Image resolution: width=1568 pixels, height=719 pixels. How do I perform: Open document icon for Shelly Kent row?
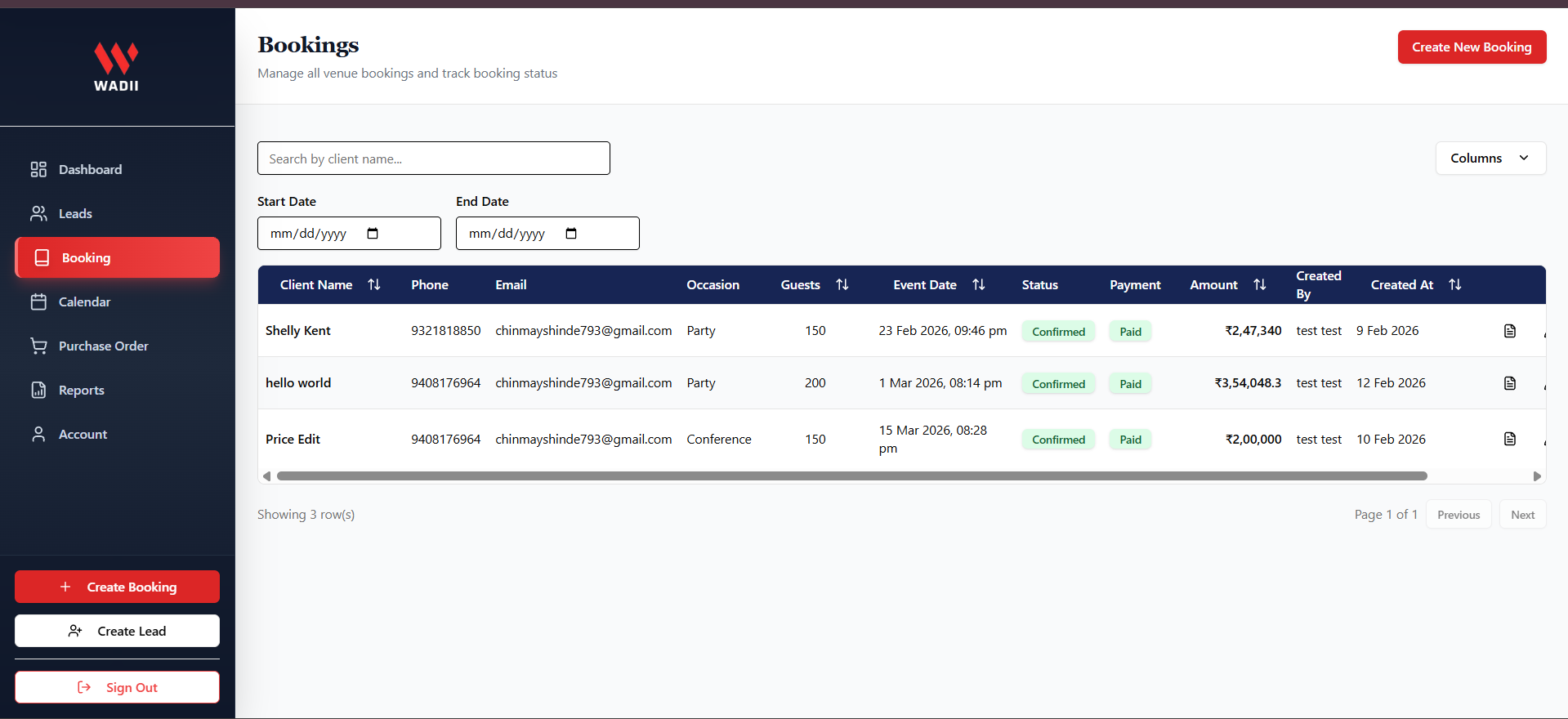tap(1510, 331)
